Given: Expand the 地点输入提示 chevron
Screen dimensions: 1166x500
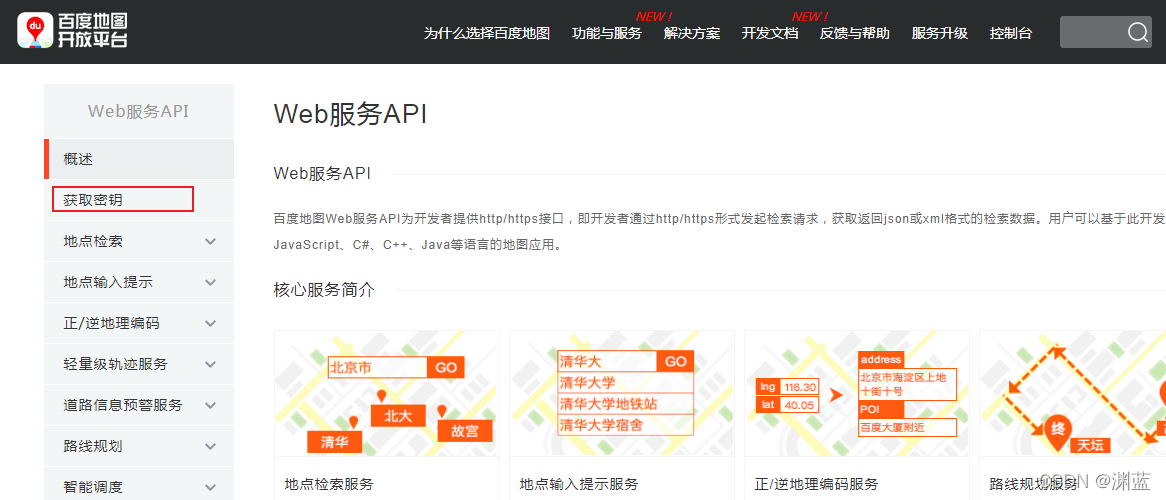Looking at the screenshot, I should (x=210, y=283).
